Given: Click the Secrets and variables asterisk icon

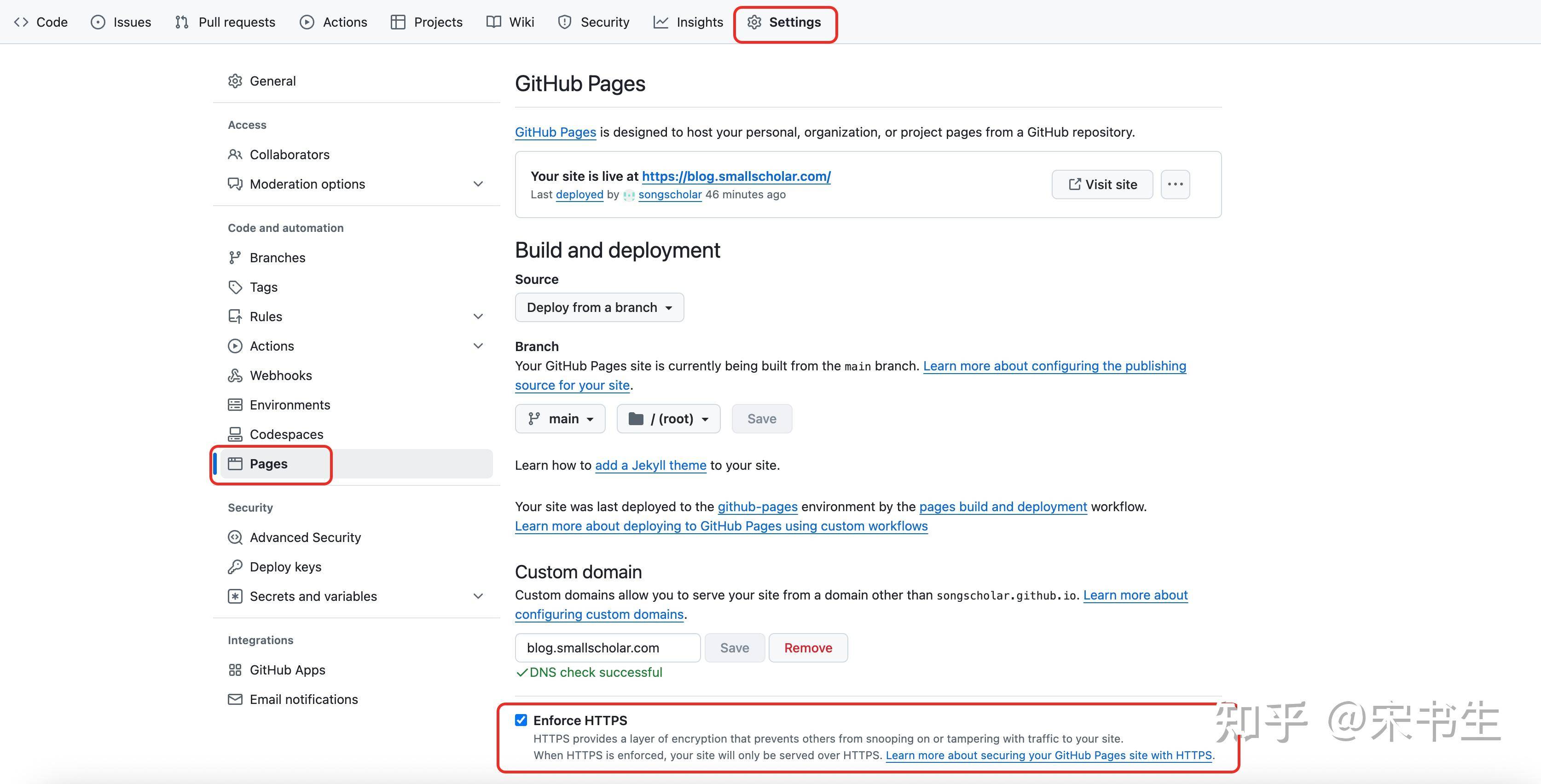Looking at the screenshot, I should coord(235,596).
